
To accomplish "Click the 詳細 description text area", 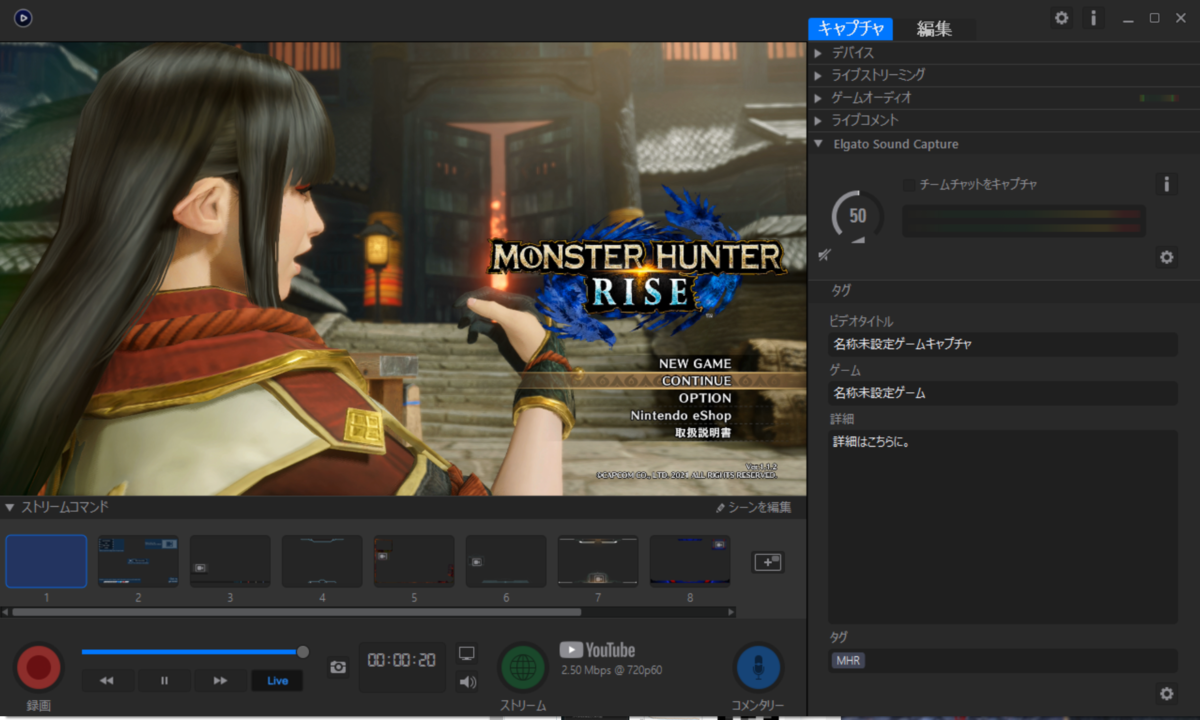I will (x=1002, y=527).
